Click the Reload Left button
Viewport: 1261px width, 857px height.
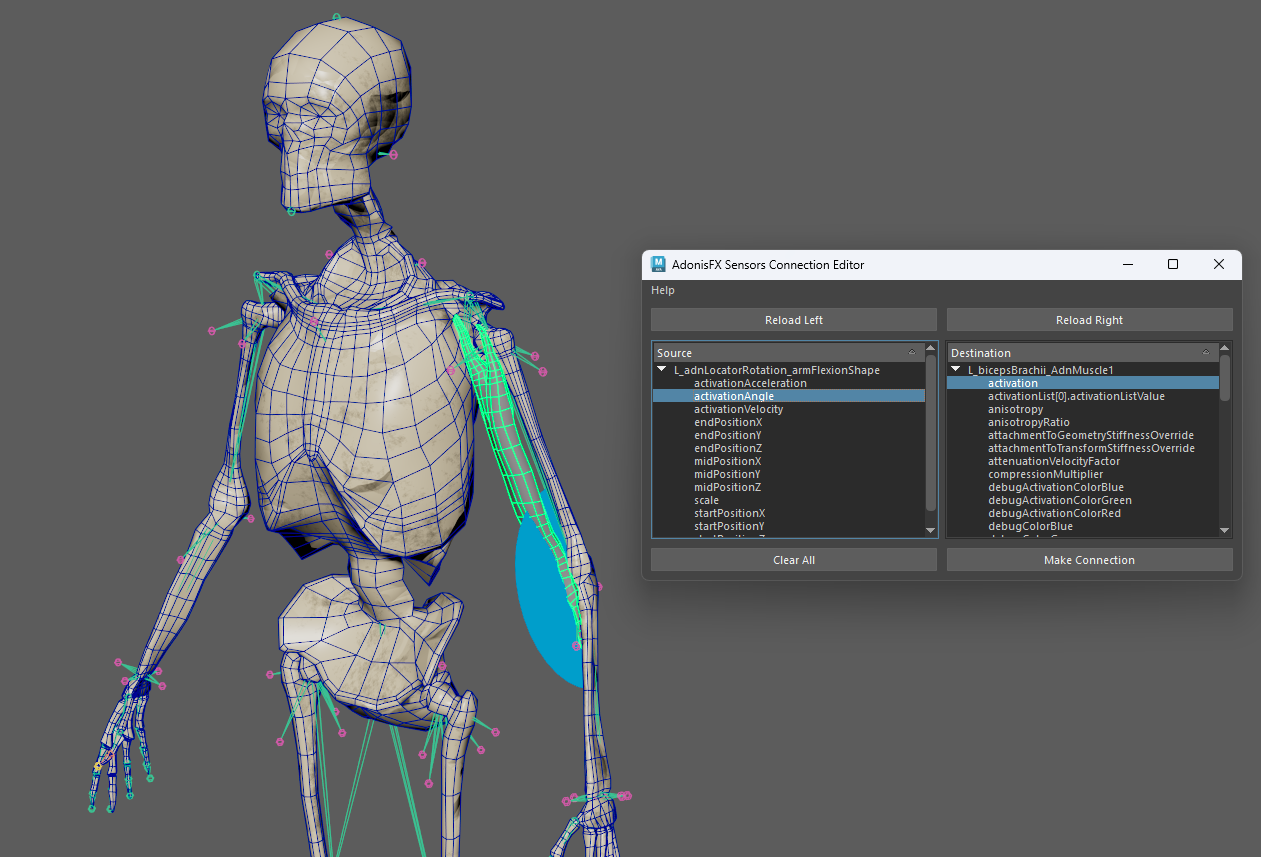coord(793,319)
